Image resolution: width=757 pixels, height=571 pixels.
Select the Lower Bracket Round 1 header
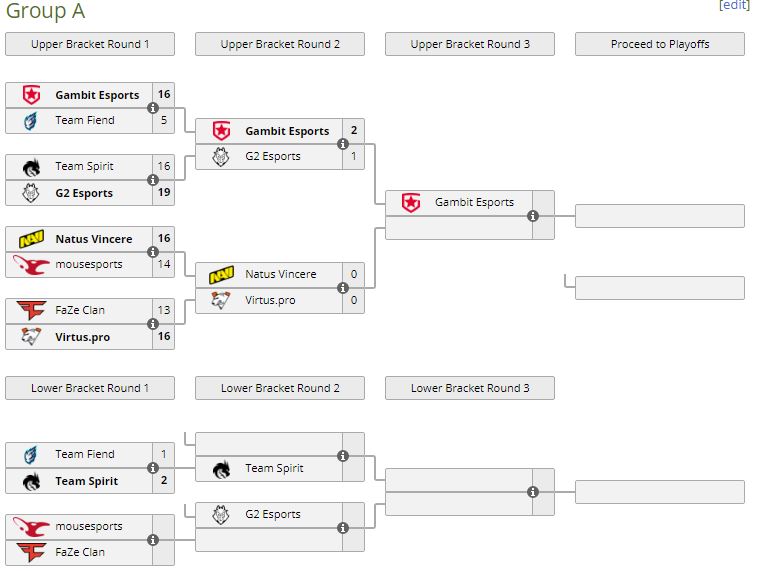(90, 388)
